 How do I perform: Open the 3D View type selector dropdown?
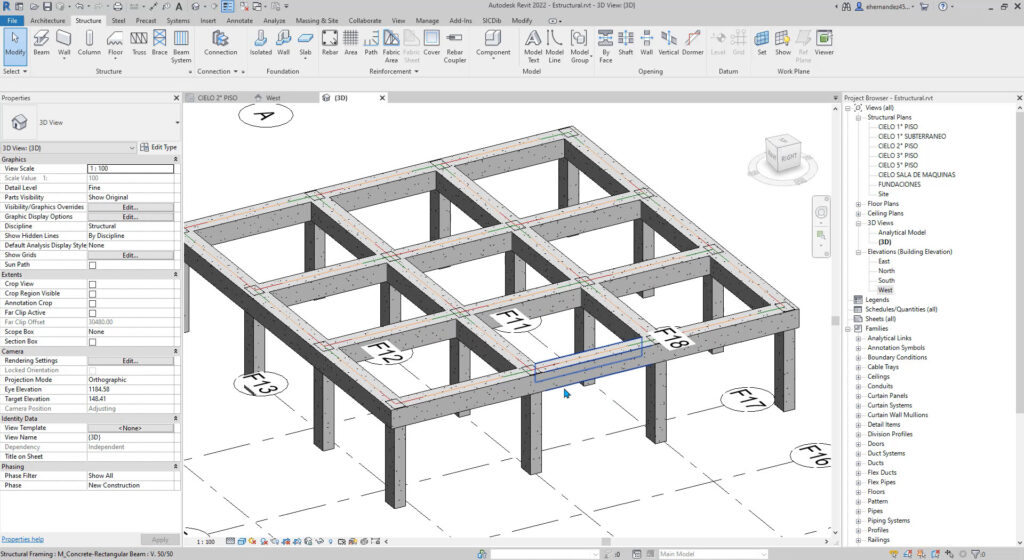coord(177,123)
